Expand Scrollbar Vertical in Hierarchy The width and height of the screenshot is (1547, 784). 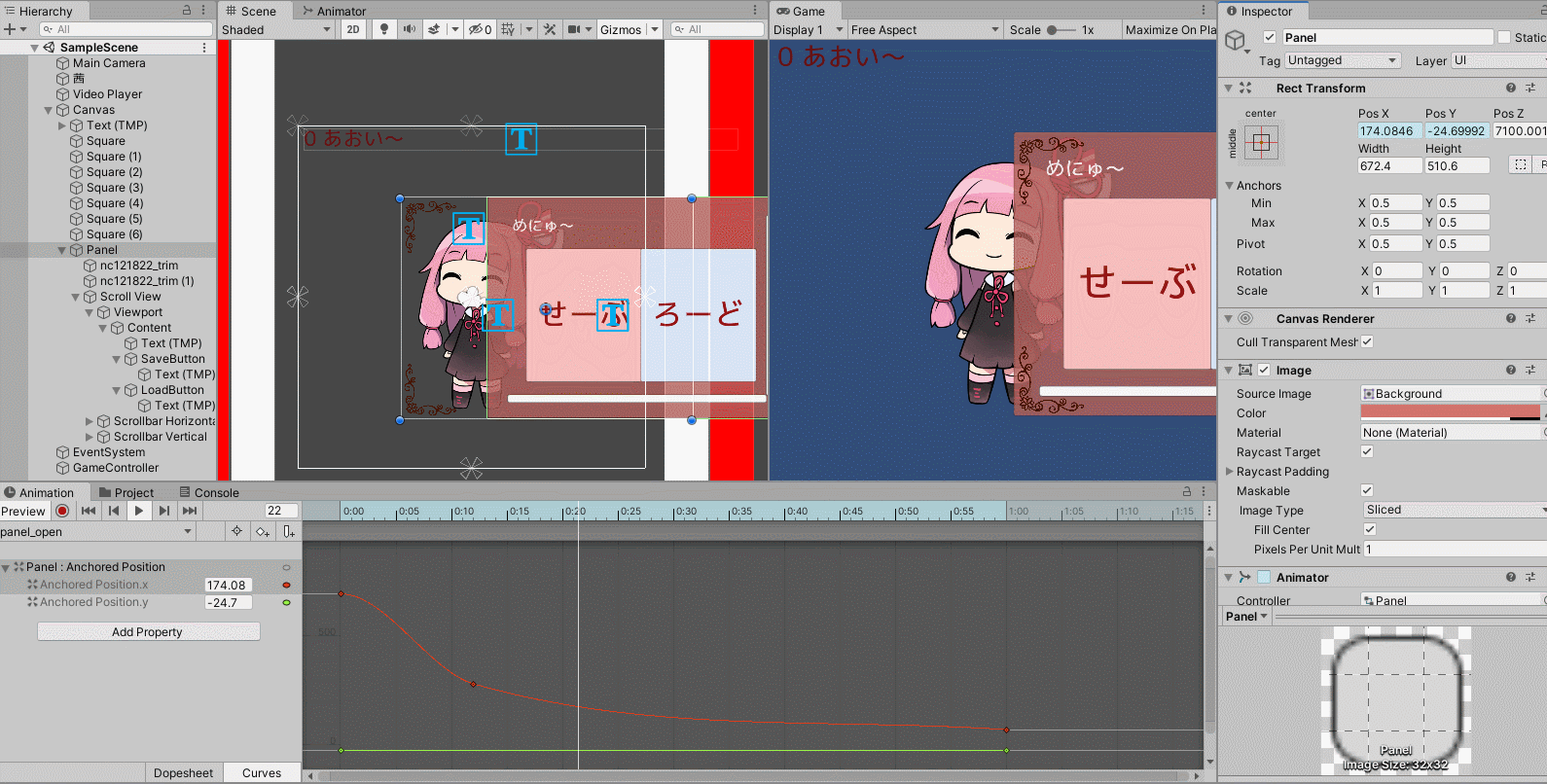click(90, 437)
